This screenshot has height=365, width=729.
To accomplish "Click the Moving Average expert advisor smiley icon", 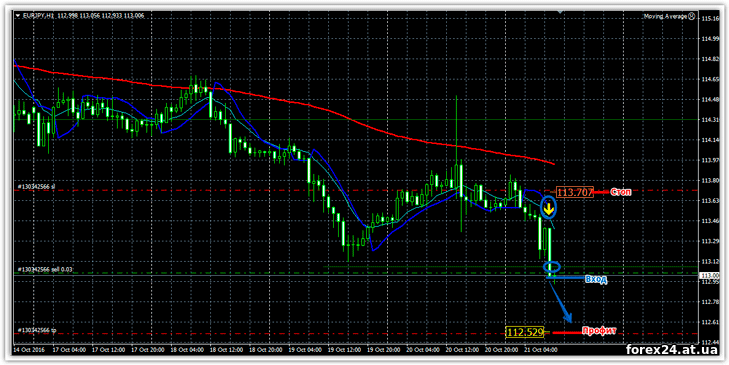I will 691,16.
